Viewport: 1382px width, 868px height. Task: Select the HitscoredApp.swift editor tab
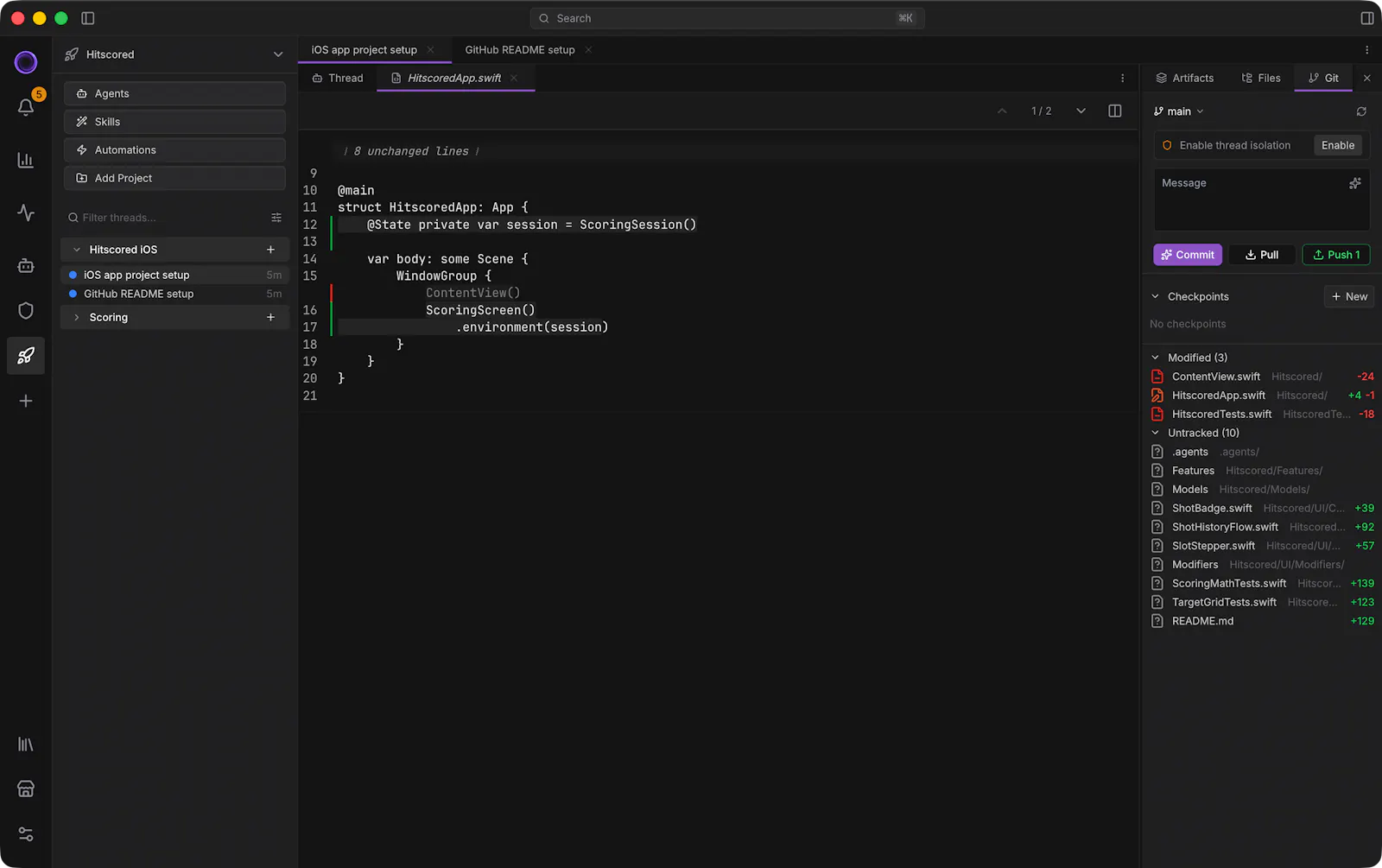454,78
